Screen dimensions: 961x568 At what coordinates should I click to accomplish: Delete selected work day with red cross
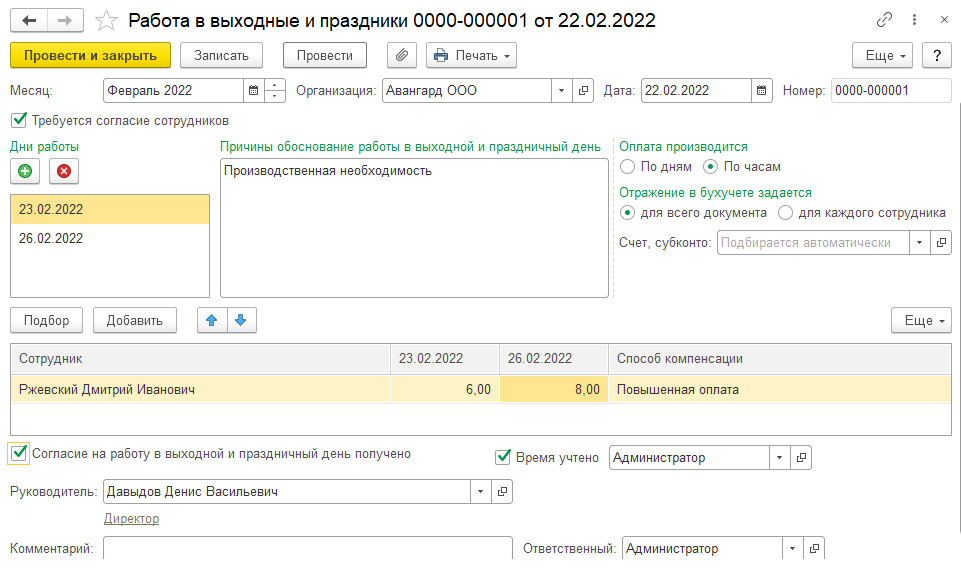click(64, 171)
